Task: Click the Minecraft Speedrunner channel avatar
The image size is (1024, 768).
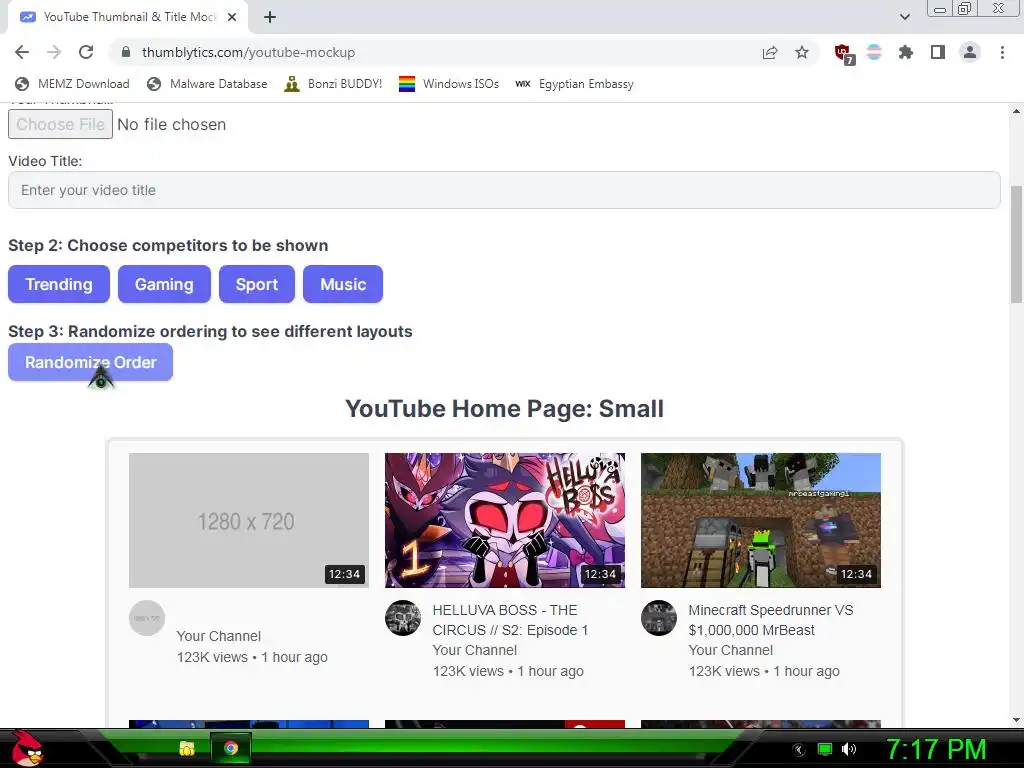Action: 659,618
